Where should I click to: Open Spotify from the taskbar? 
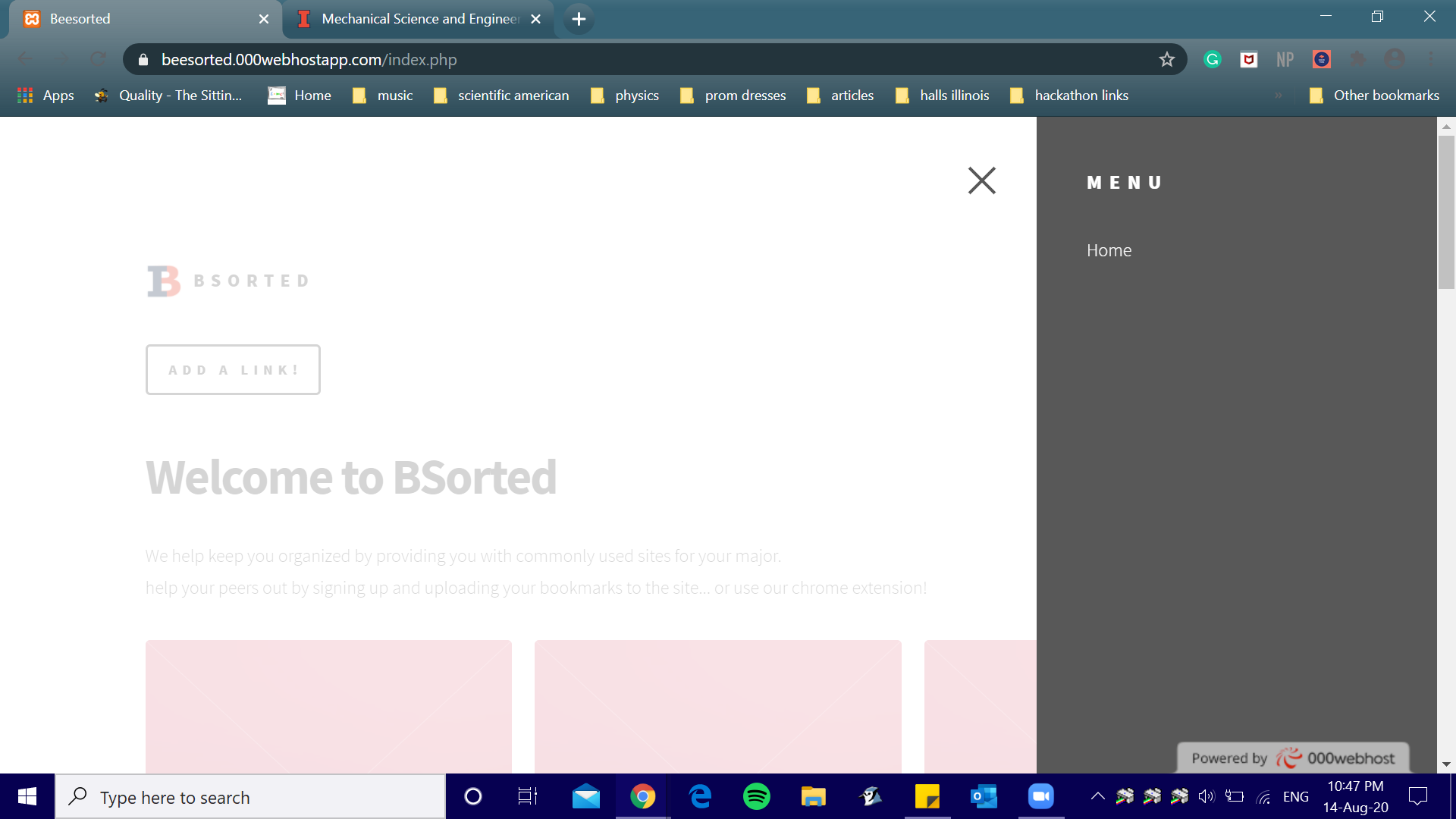(x=756, y=797)
